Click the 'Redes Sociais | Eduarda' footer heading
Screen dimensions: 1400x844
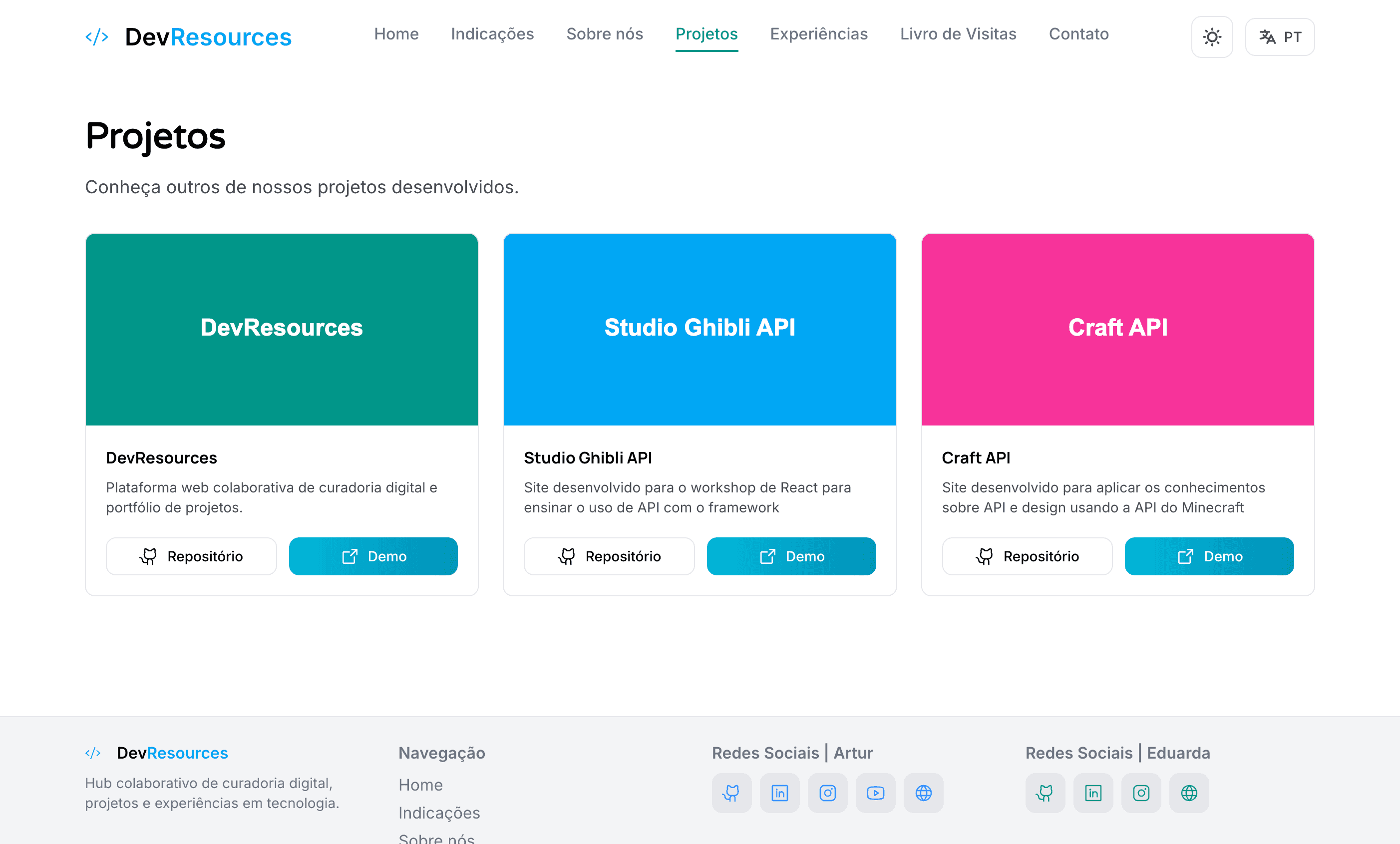(x=1117, y=753)
